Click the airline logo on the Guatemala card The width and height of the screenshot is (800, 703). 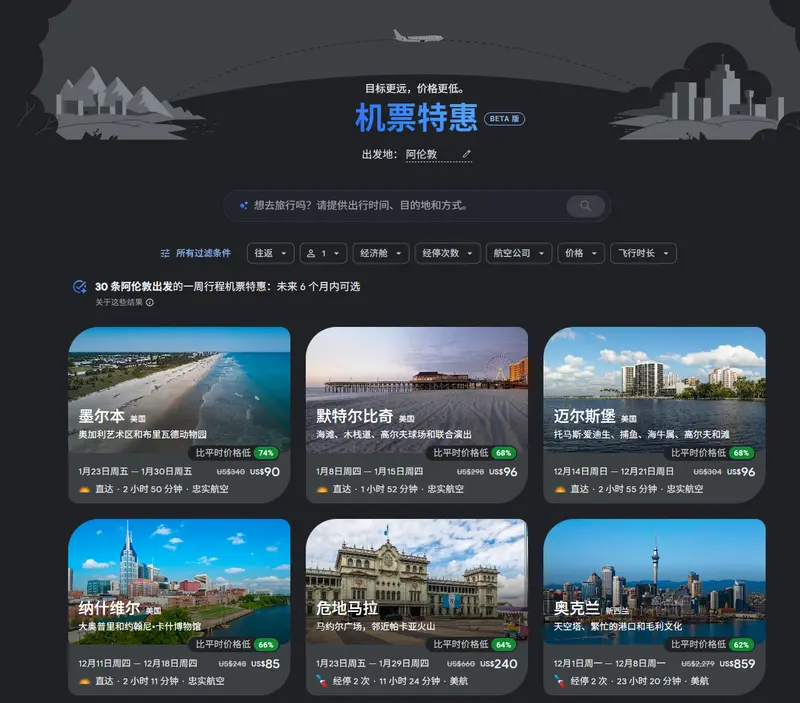pos(322,681)
